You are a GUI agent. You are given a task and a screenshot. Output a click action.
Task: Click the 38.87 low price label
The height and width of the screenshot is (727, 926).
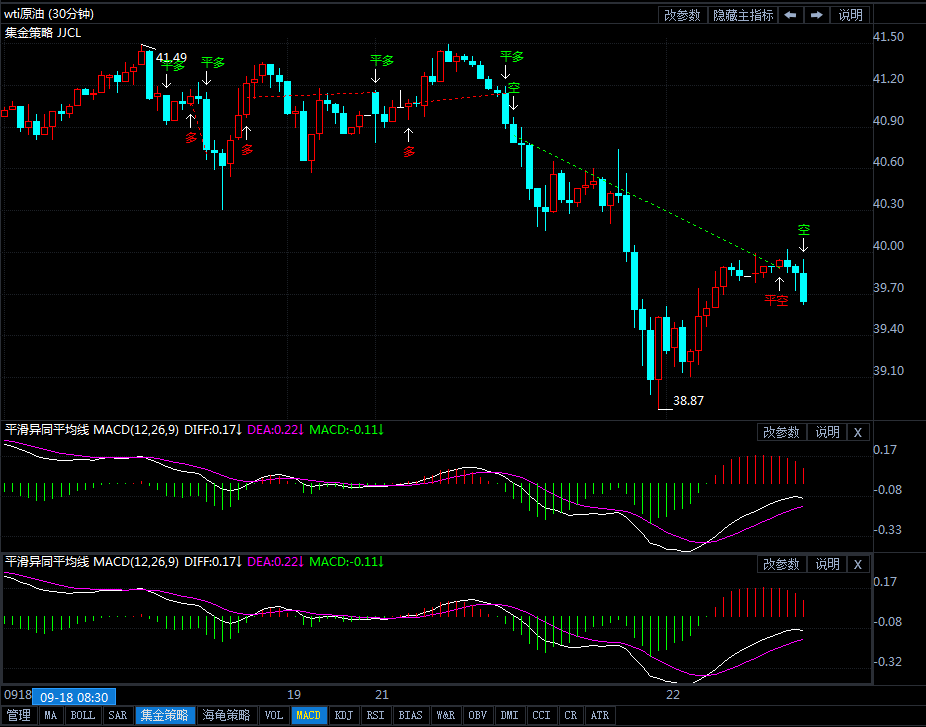(x=688, y=401)
